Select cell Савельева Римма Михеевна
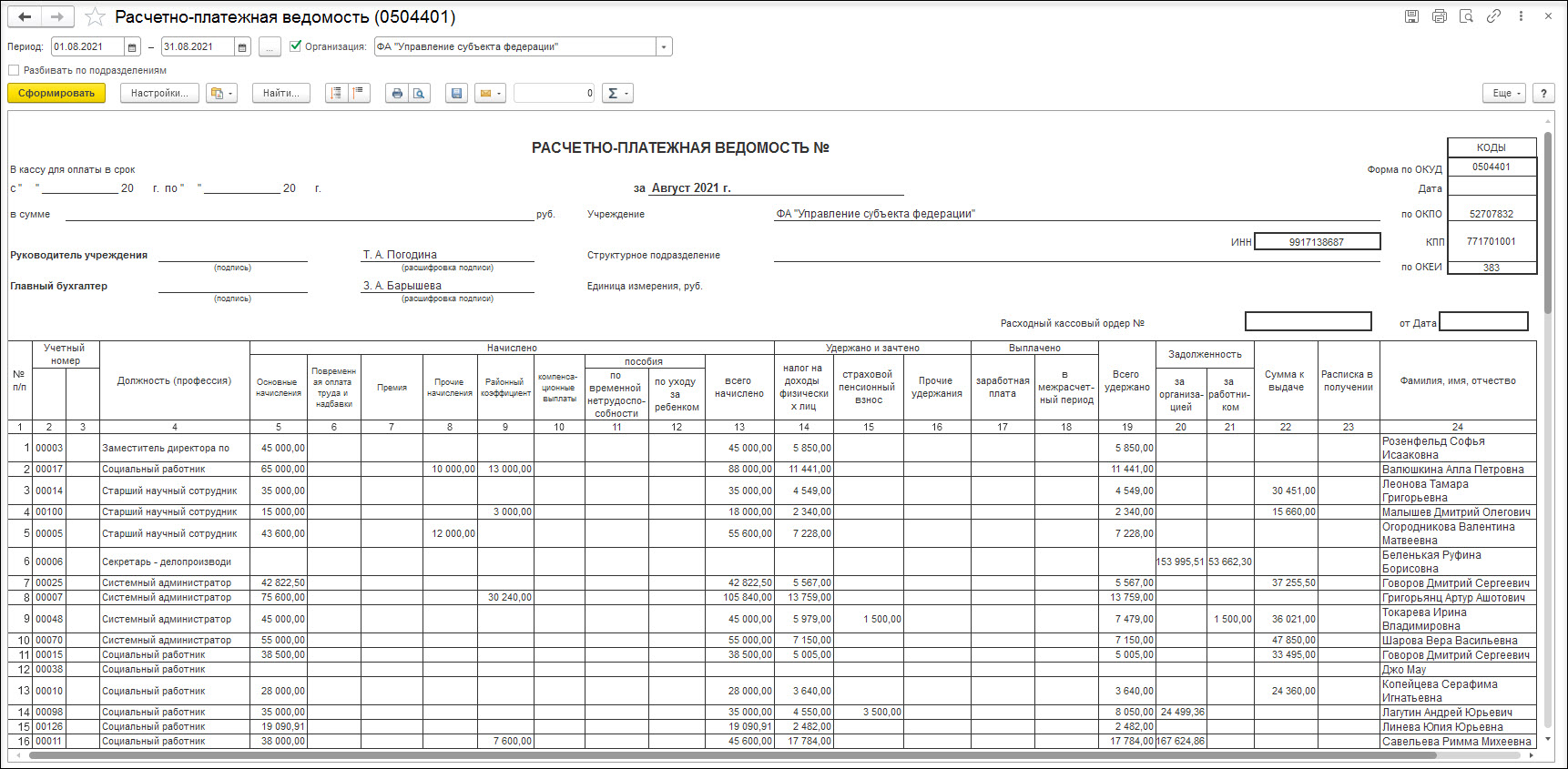1568x769 pixels. 1458,742
